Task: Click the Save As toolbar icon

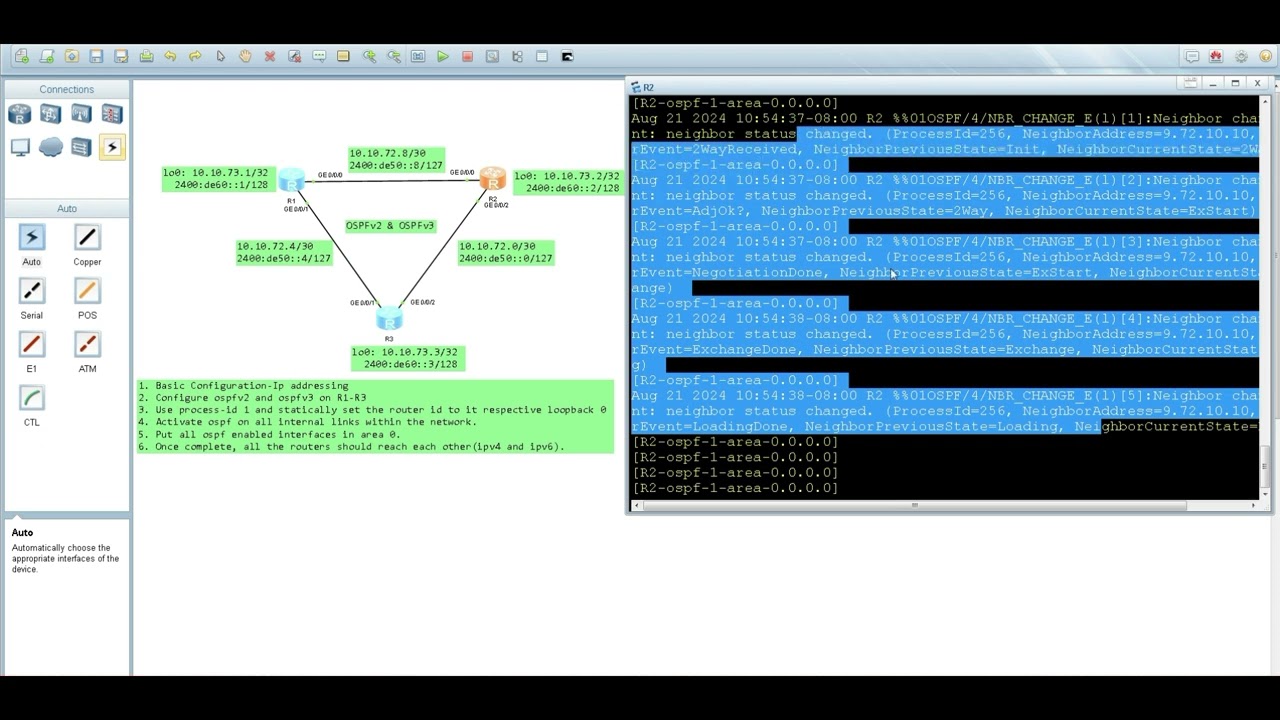Action: coord(121,57)
